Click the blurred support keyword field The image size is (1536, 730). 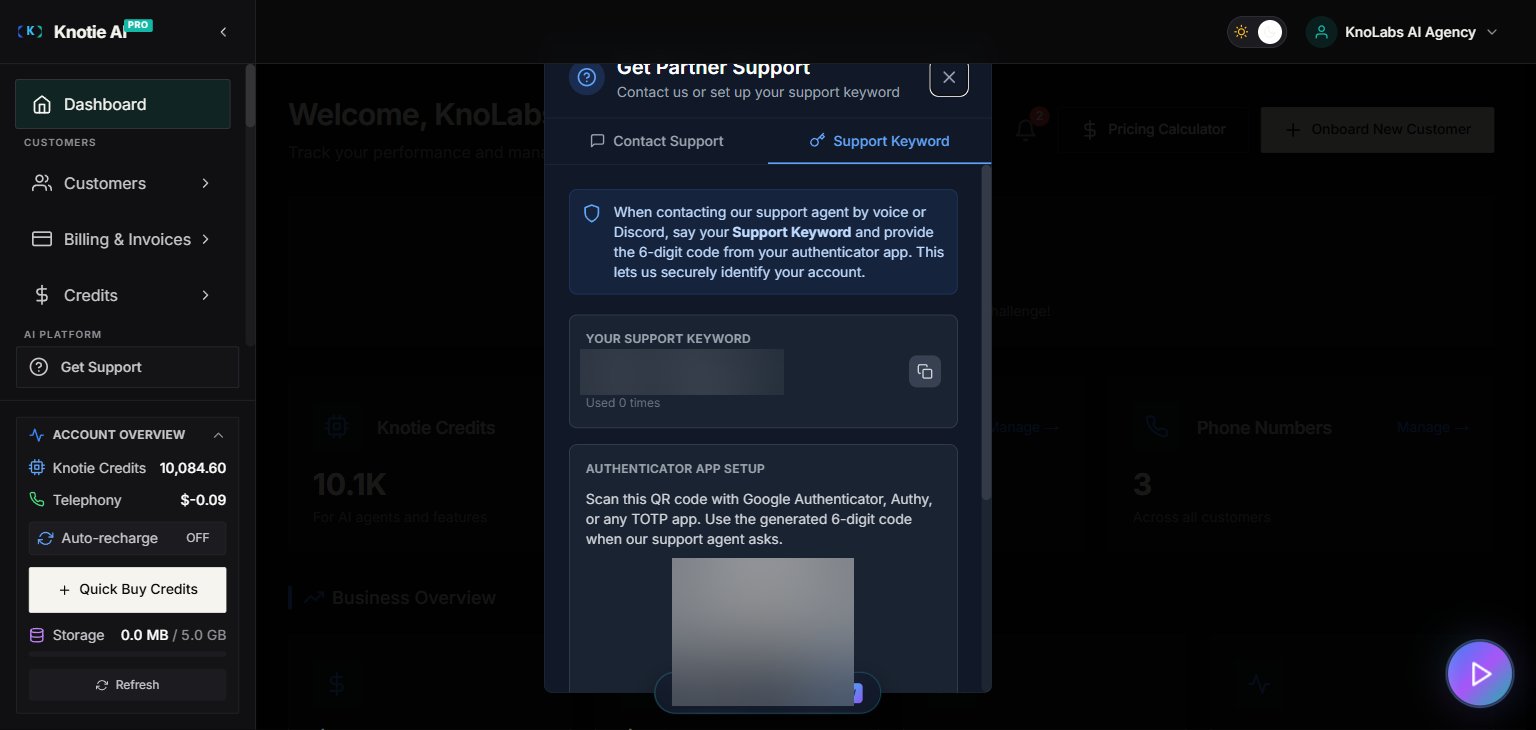tap(682, 372)
